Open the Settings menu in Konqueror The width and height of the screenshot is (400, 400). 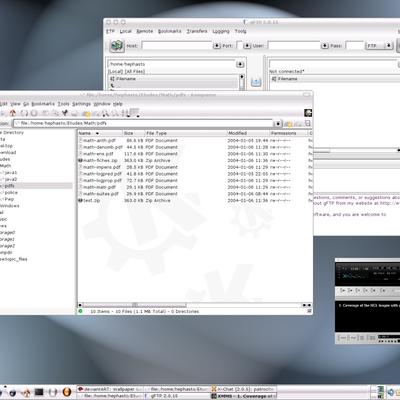pos(81,104)
